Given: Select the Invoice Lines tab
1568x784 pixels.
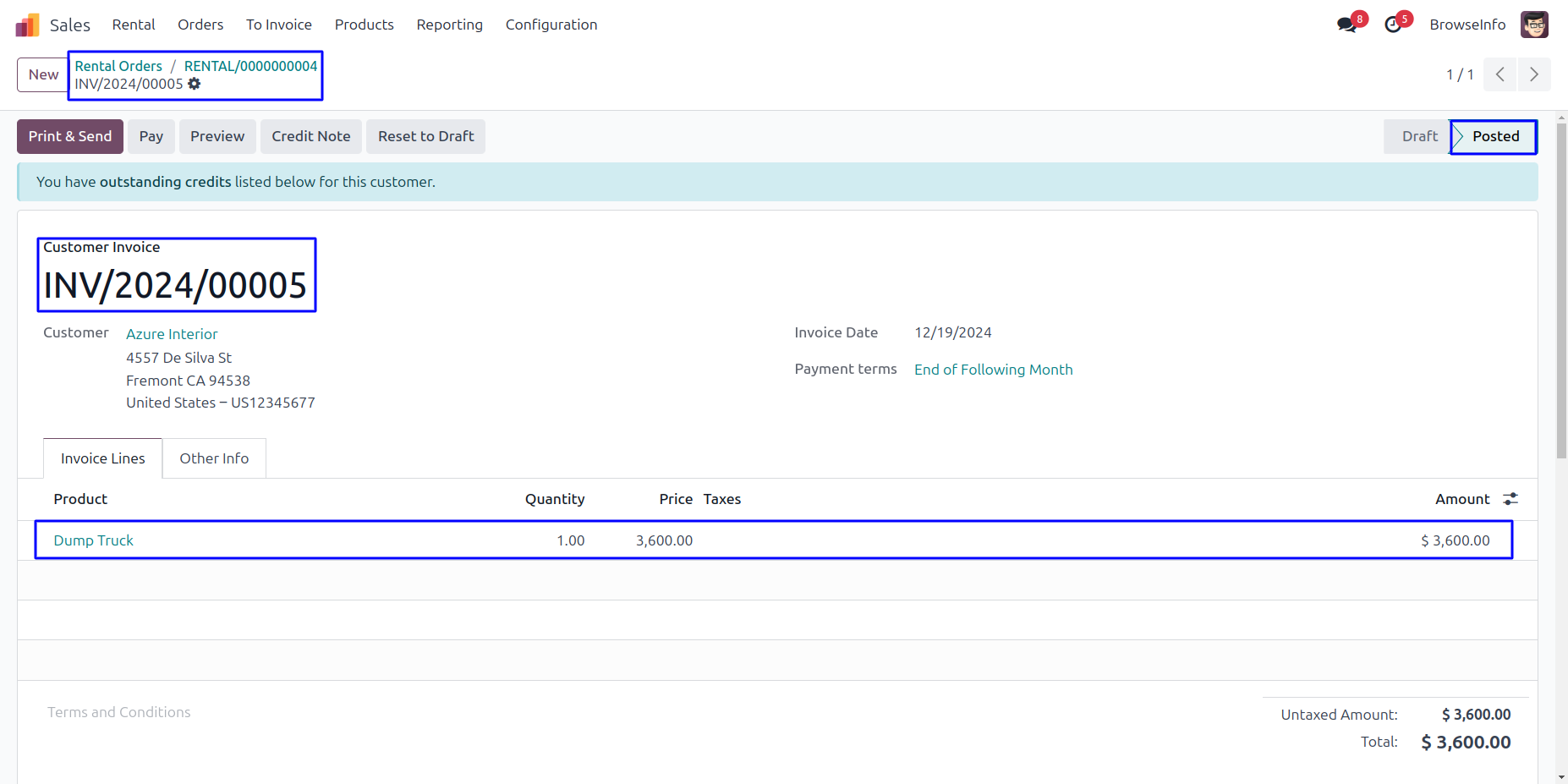Looking at the screenshot, I should [102, 458].
